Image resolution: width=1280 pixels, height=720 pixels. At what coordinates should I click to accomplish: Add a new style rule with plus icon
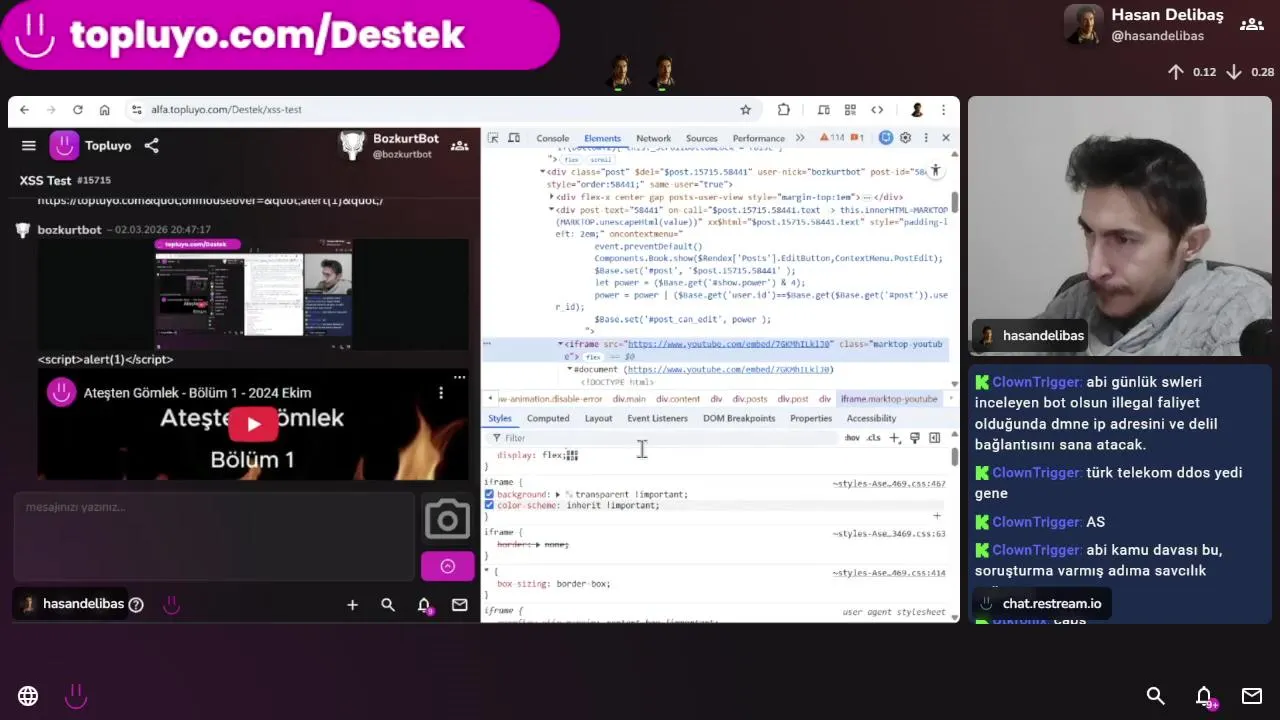point(895,438)
